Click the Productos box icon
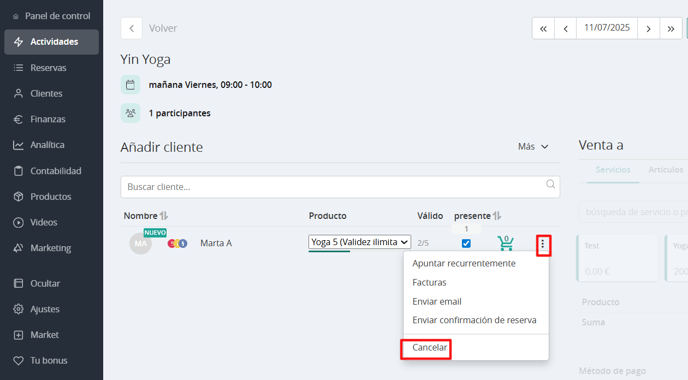 18,197
